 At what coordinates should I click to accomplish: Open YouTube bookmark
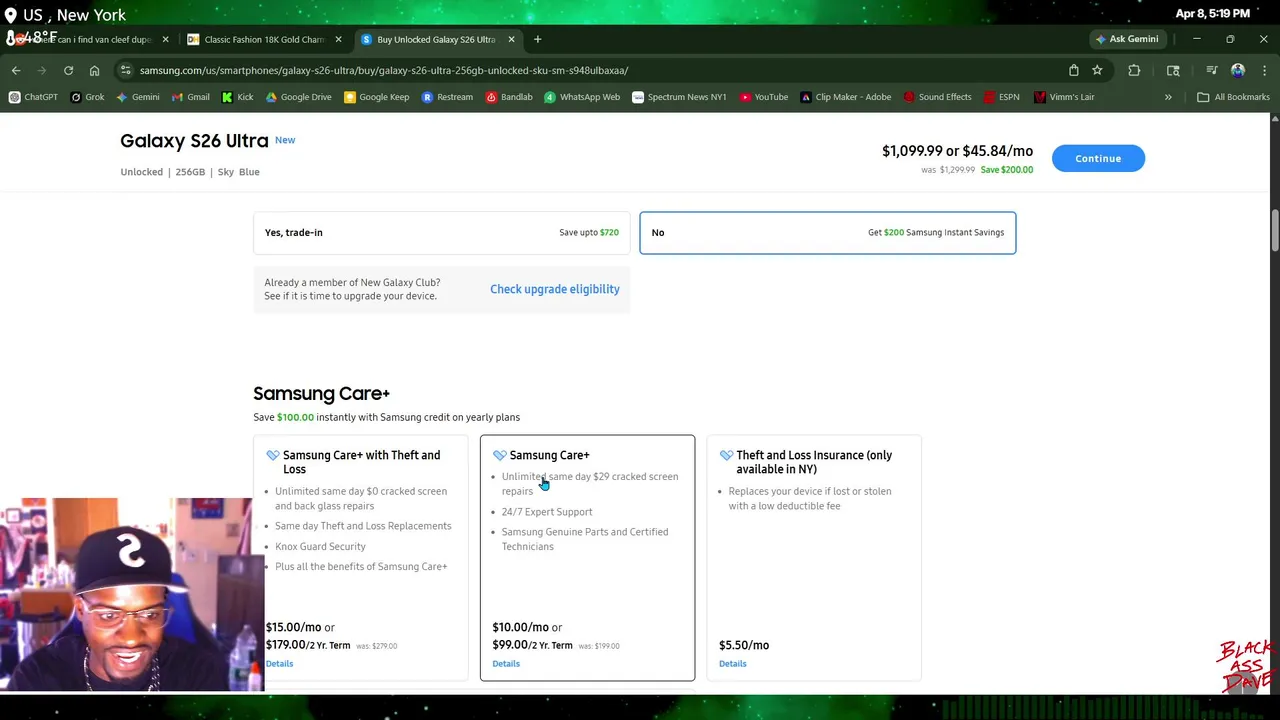coord(764,97)
